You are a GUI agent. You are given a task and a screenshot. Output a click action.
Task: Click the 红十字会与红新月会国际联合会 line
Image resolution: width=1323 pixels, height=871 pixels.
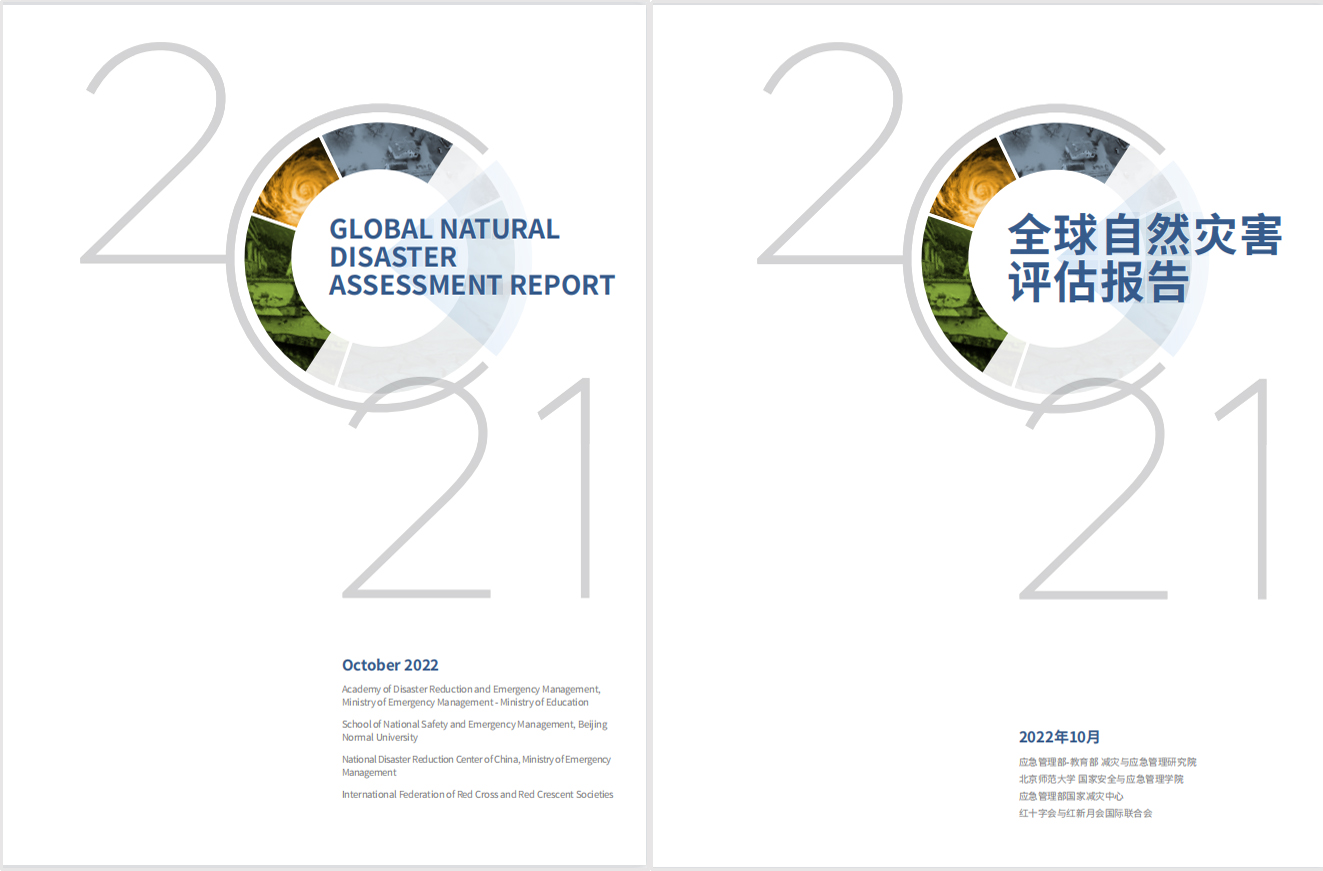pyautogui.click(x=1085, y=813)
